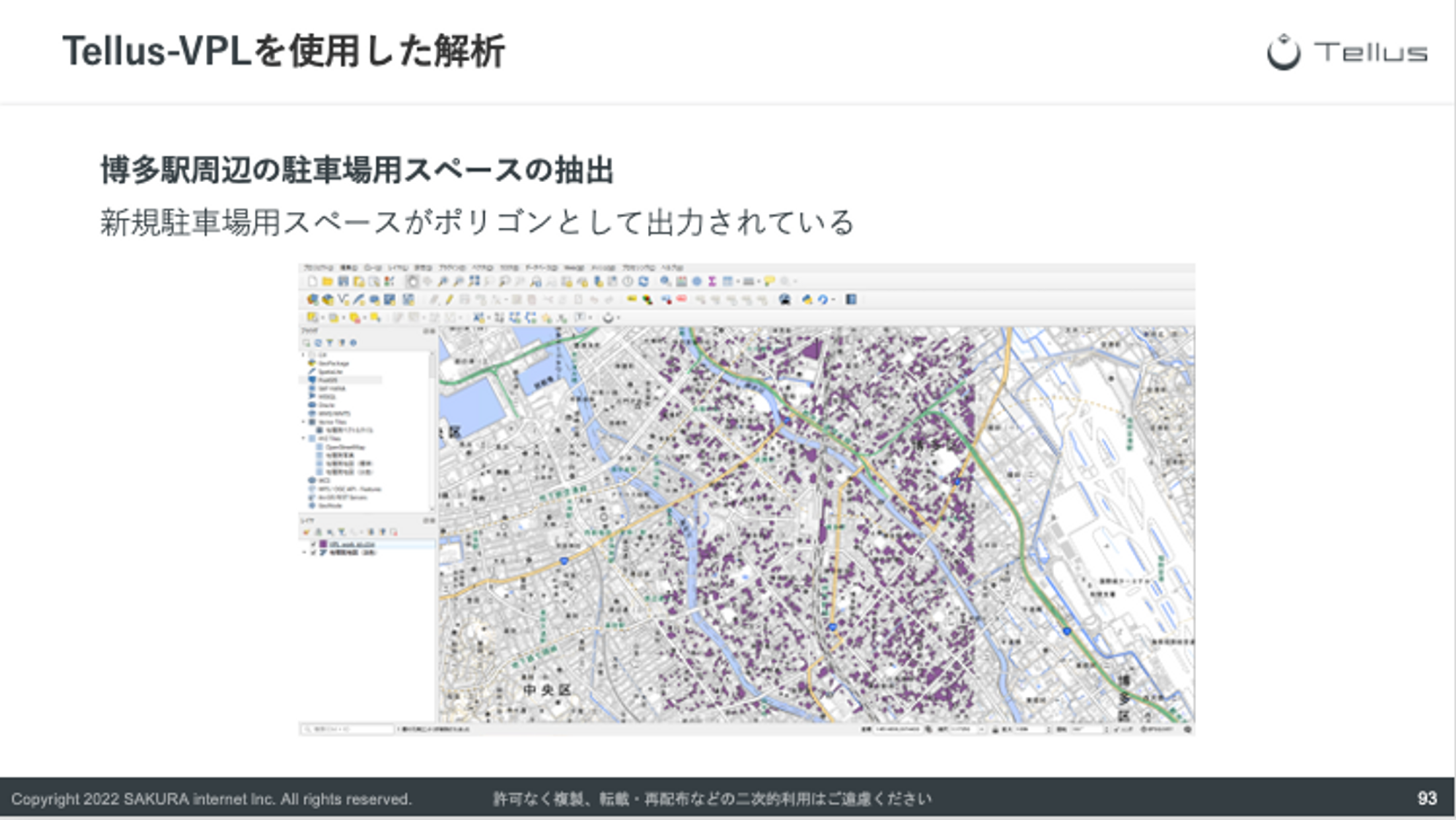
Task: Click the Filter Browser funnel icon
Action: pyautogui.click(x=329, y=342)
